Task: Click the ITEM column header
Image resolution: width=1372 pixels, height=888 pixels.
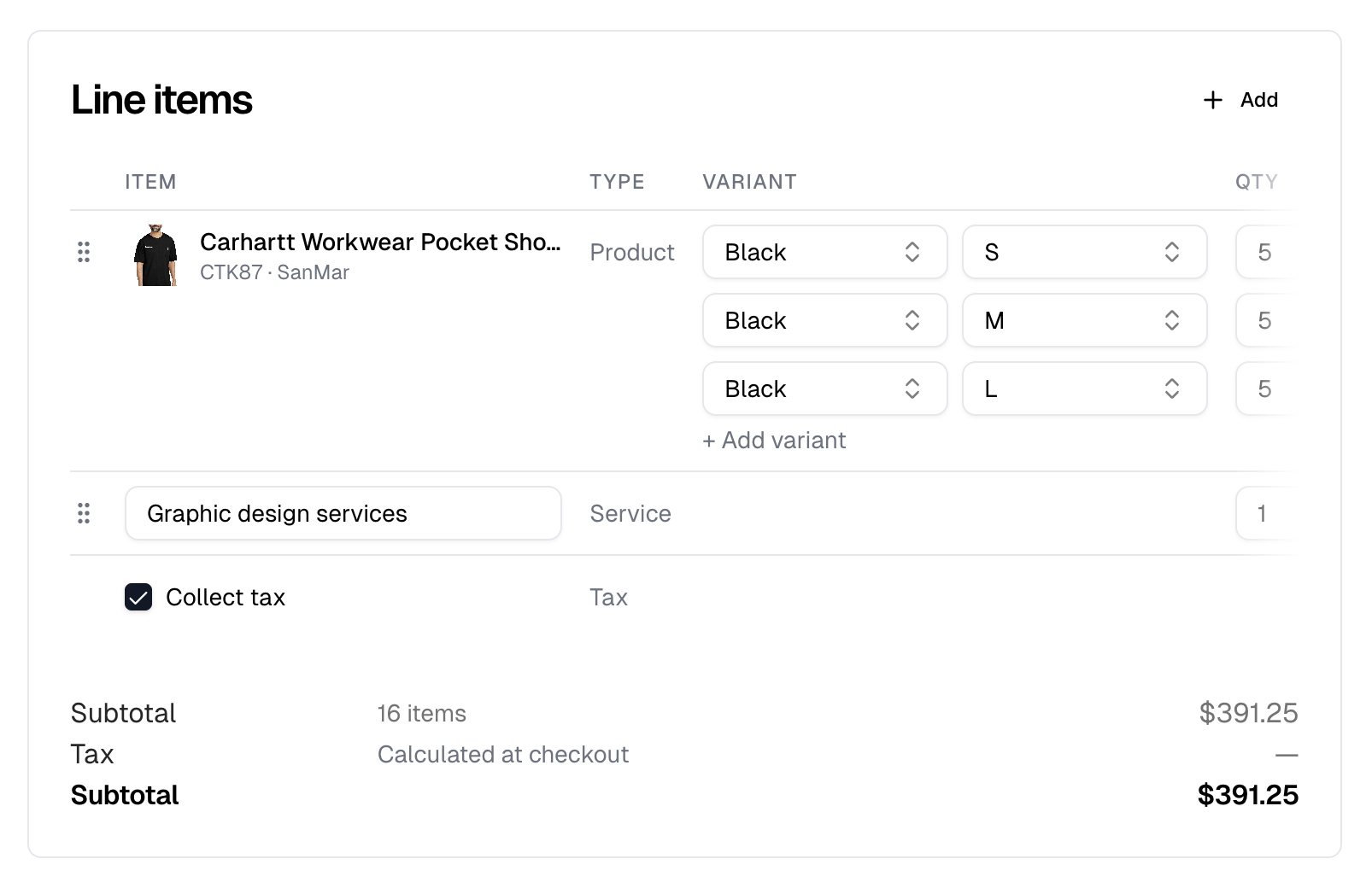Action: point(150,182)
